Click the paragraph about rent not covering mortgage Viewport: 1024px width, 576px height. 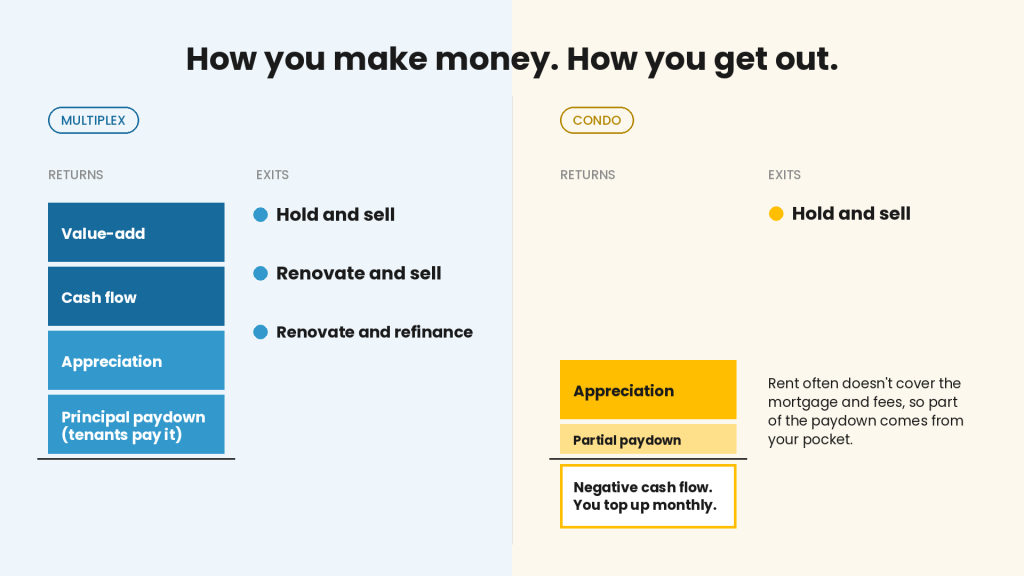[x=865, y=411]
